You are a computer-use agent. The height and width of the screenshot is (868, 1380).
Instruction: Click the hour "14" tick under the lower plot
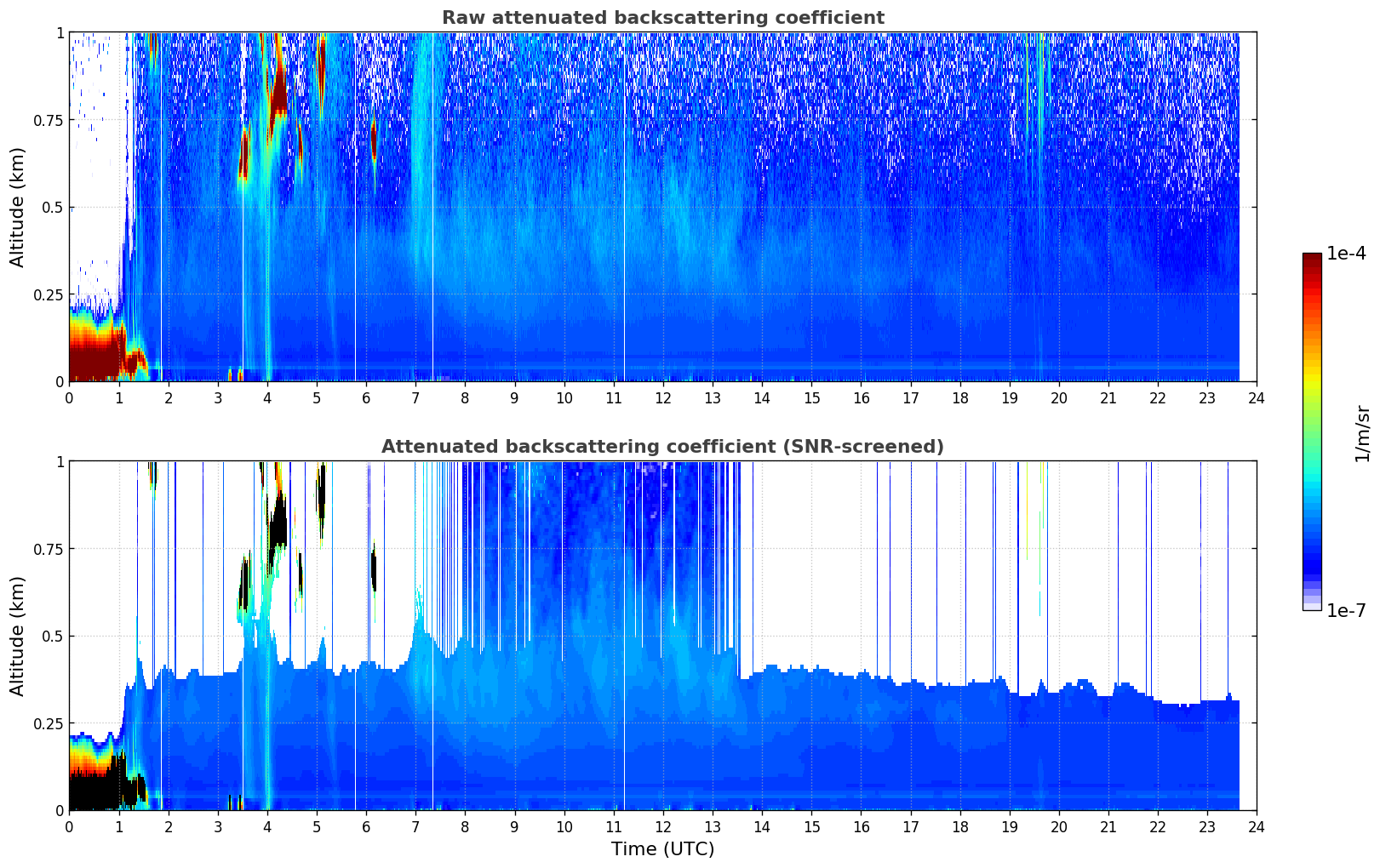[762, 826]
